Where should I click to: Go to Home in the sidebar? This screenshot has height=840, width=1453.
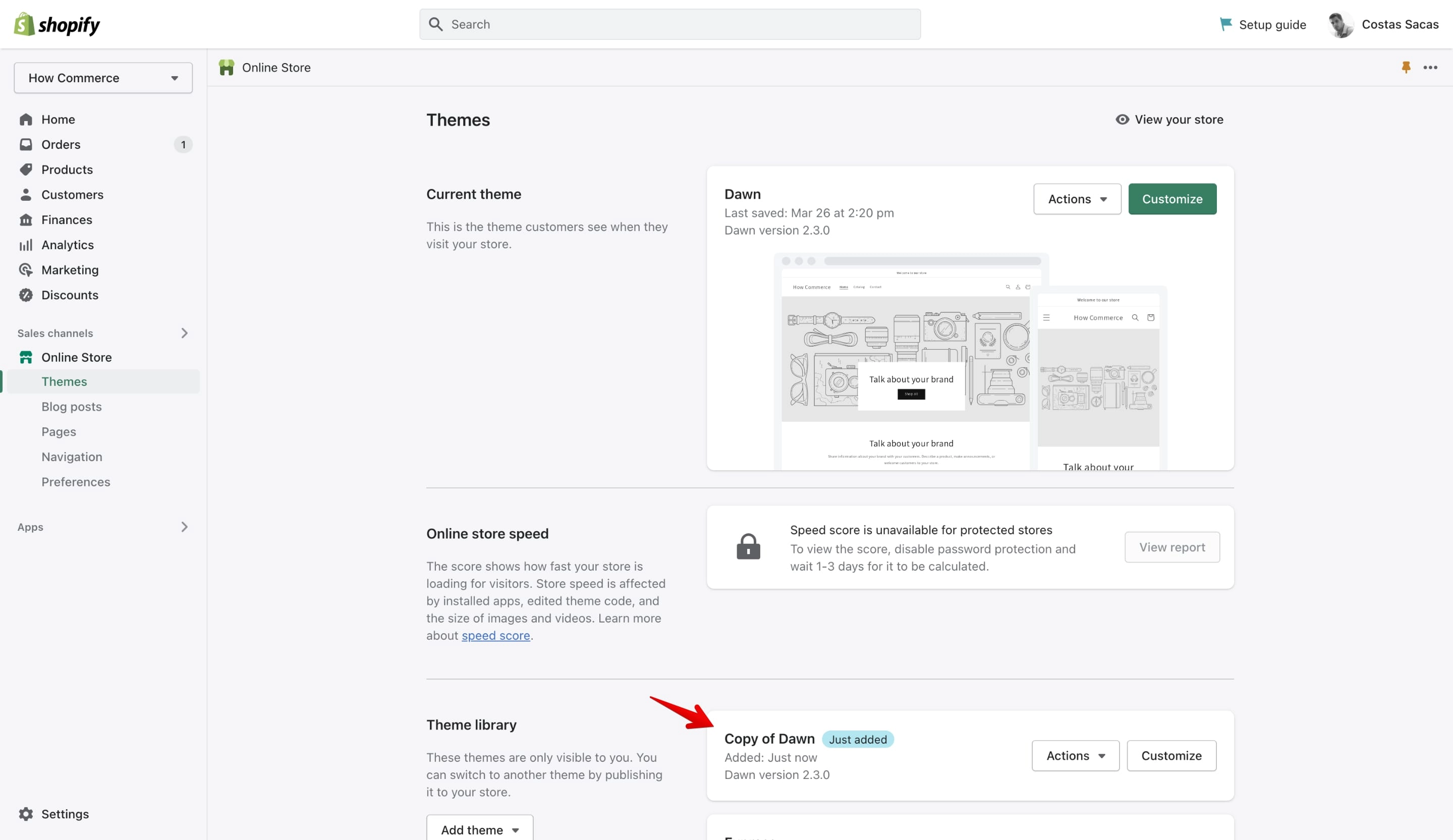tap(58, 120)
